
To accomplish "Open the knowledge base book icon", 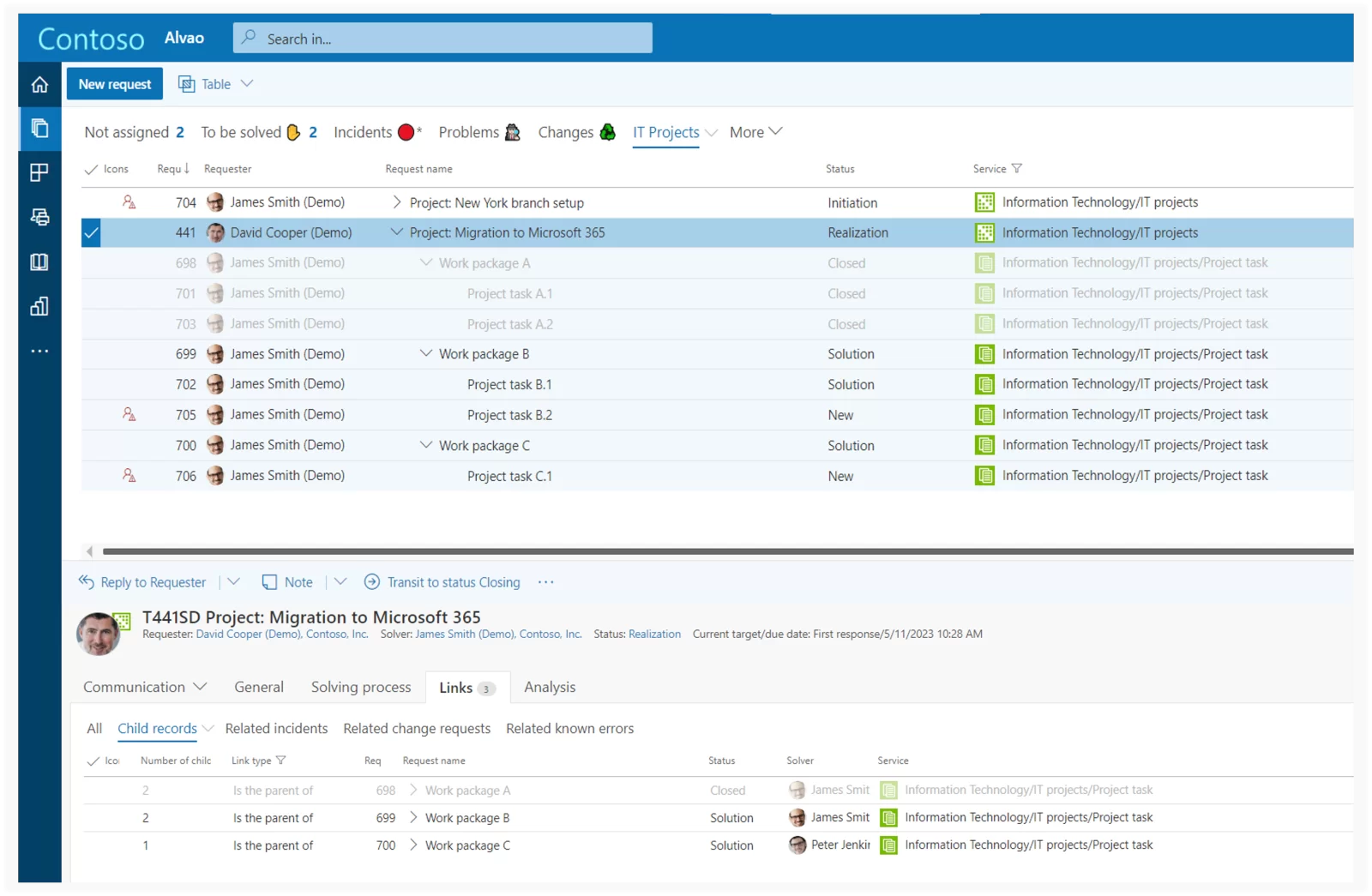I will (x=39, y=262).
